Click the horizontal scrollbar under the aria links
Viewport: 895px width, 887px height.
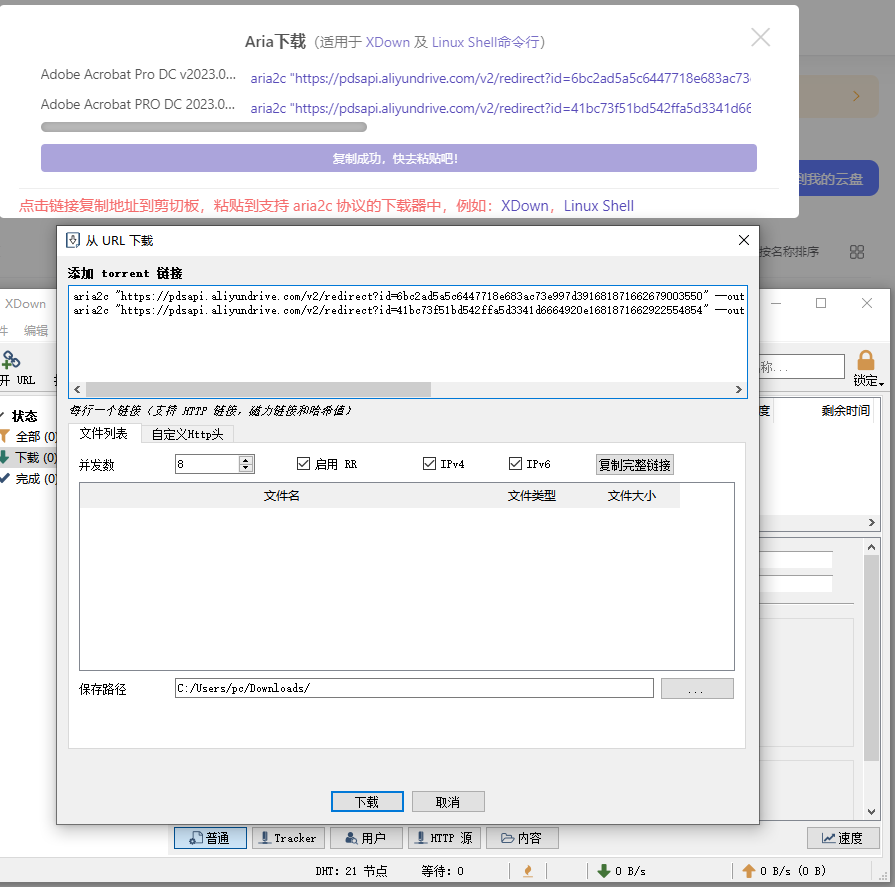click(204, 127)
